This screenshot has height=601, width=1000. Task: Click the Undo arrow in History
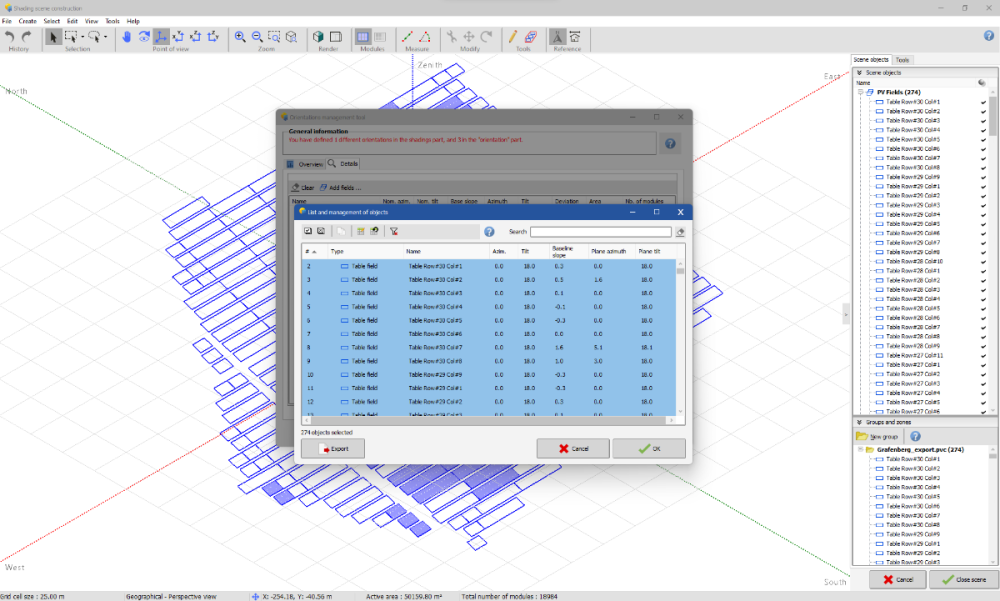(x=9, y=37)
